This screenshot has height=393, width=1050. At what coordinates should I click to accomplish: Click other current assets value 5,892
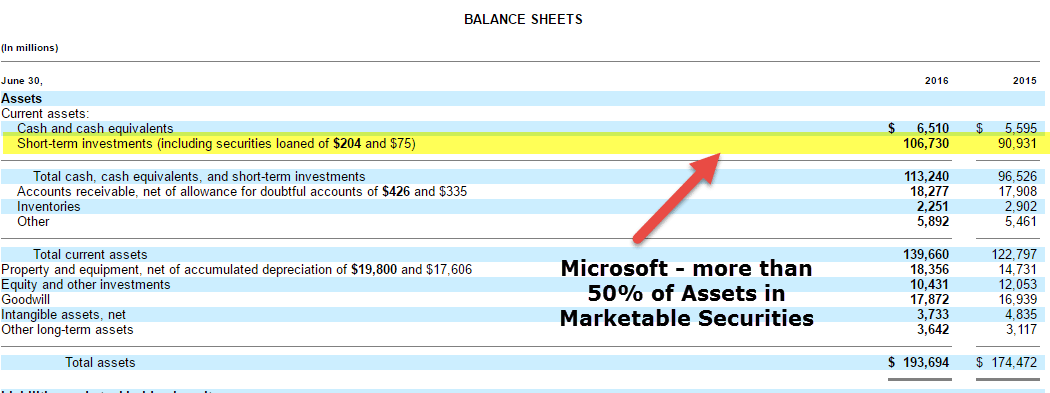point(933,222)
